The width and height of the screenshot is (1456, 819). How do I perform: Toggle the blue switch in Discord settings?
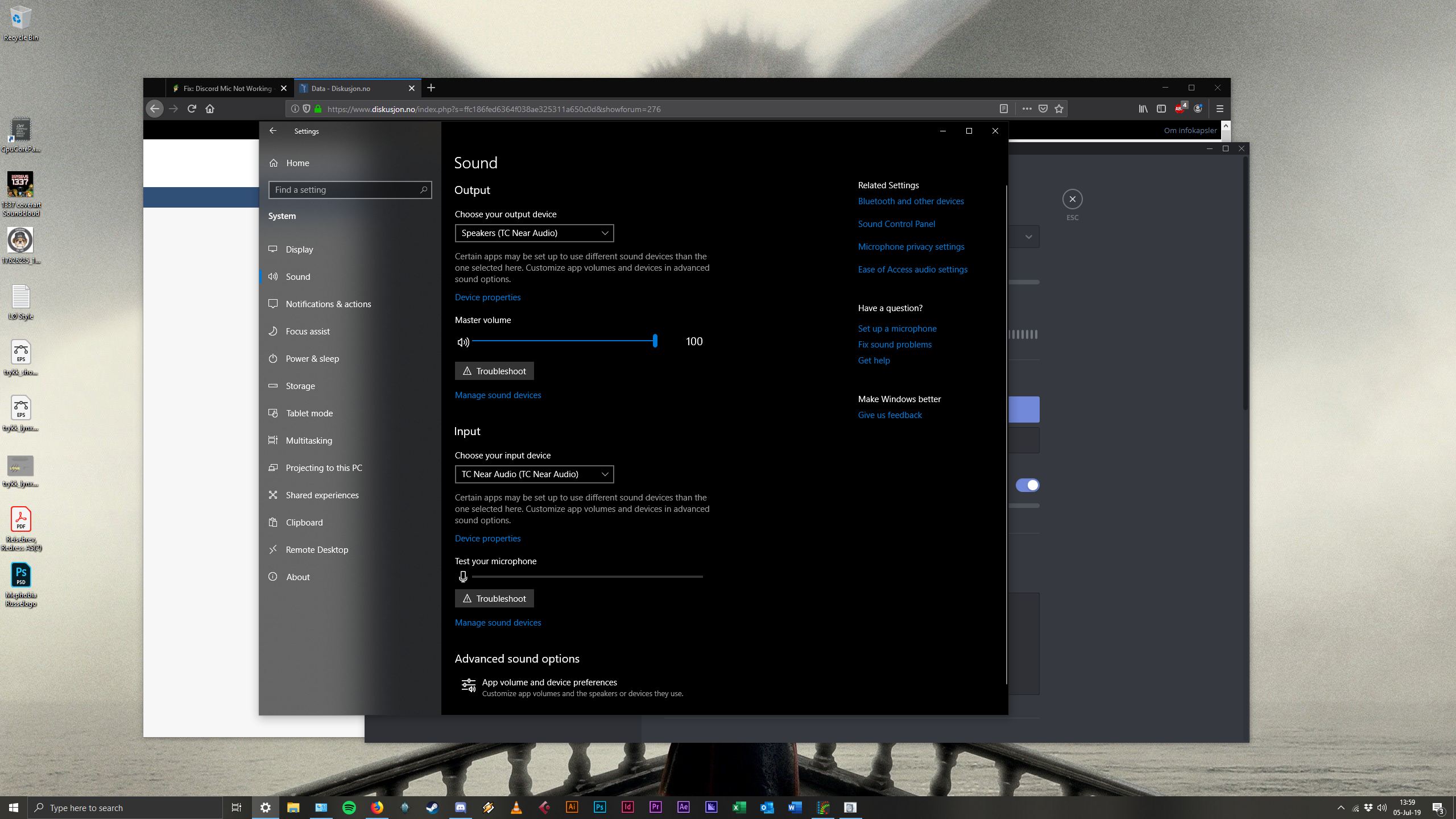pos(1027,485)
